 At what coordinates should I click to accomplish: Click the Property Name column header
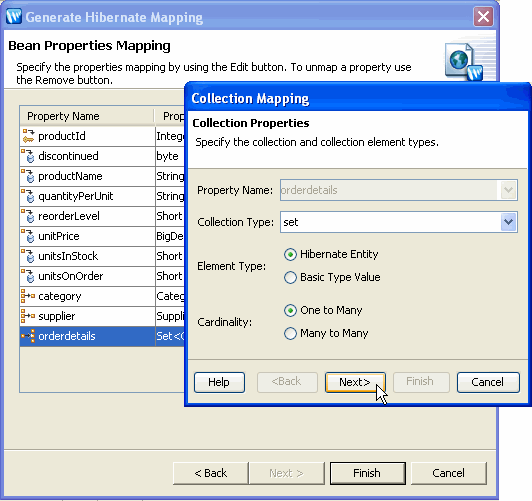pyautogui.click(x=87, y=116)
